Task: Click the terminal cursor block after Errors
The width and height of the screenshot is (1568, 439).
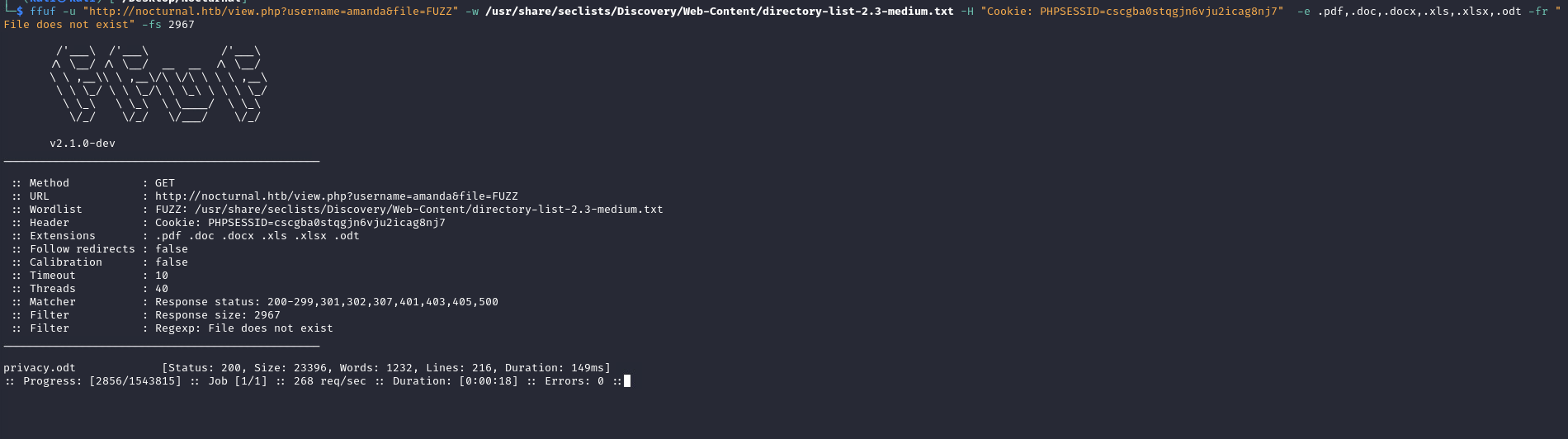Action: click(x=627, y=381)
